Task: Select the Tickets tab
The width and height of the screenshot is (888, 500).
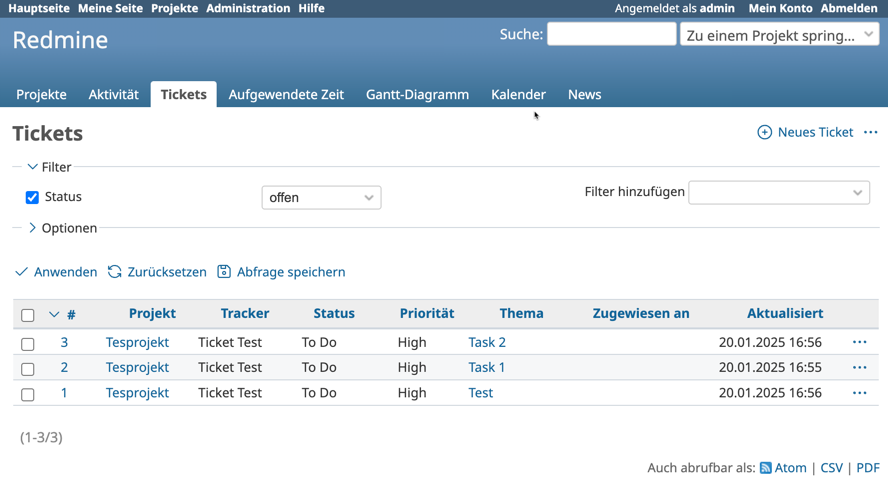Action: pyautogui.click(x=183, y=95)
